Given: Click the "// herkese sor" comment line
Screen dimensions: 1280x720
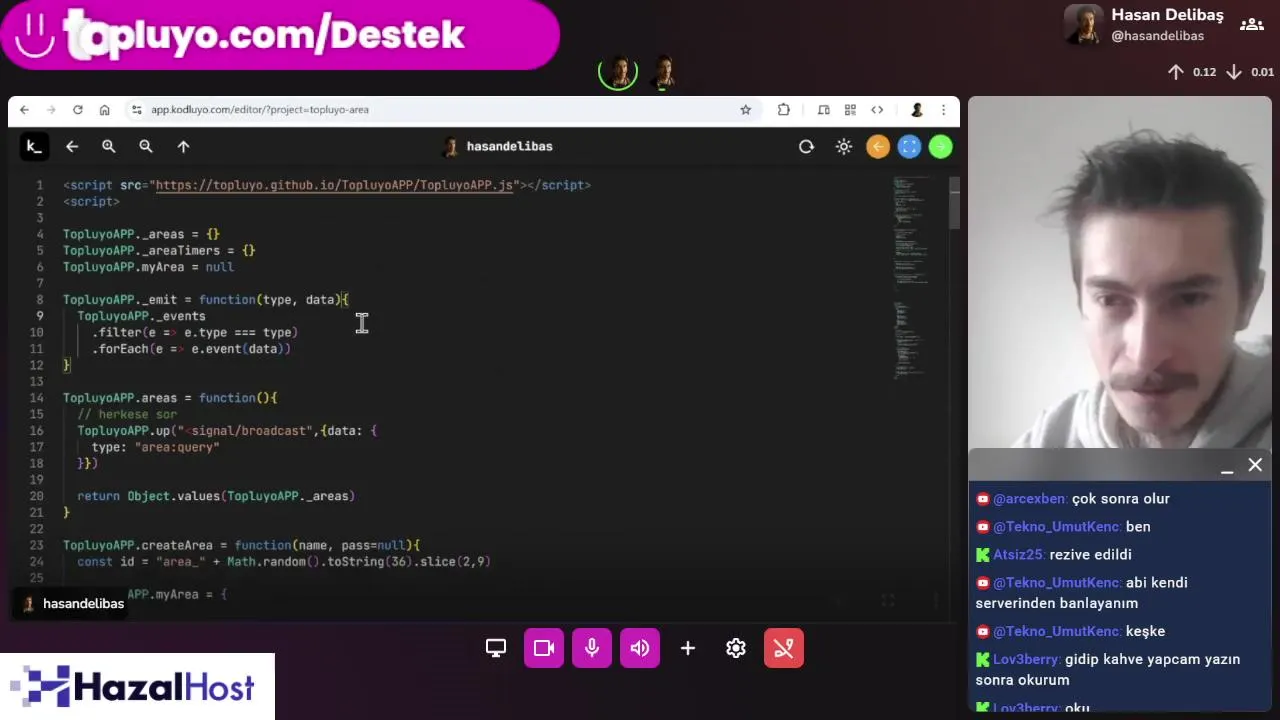Looking at the screenshot, I should [127, 414].
